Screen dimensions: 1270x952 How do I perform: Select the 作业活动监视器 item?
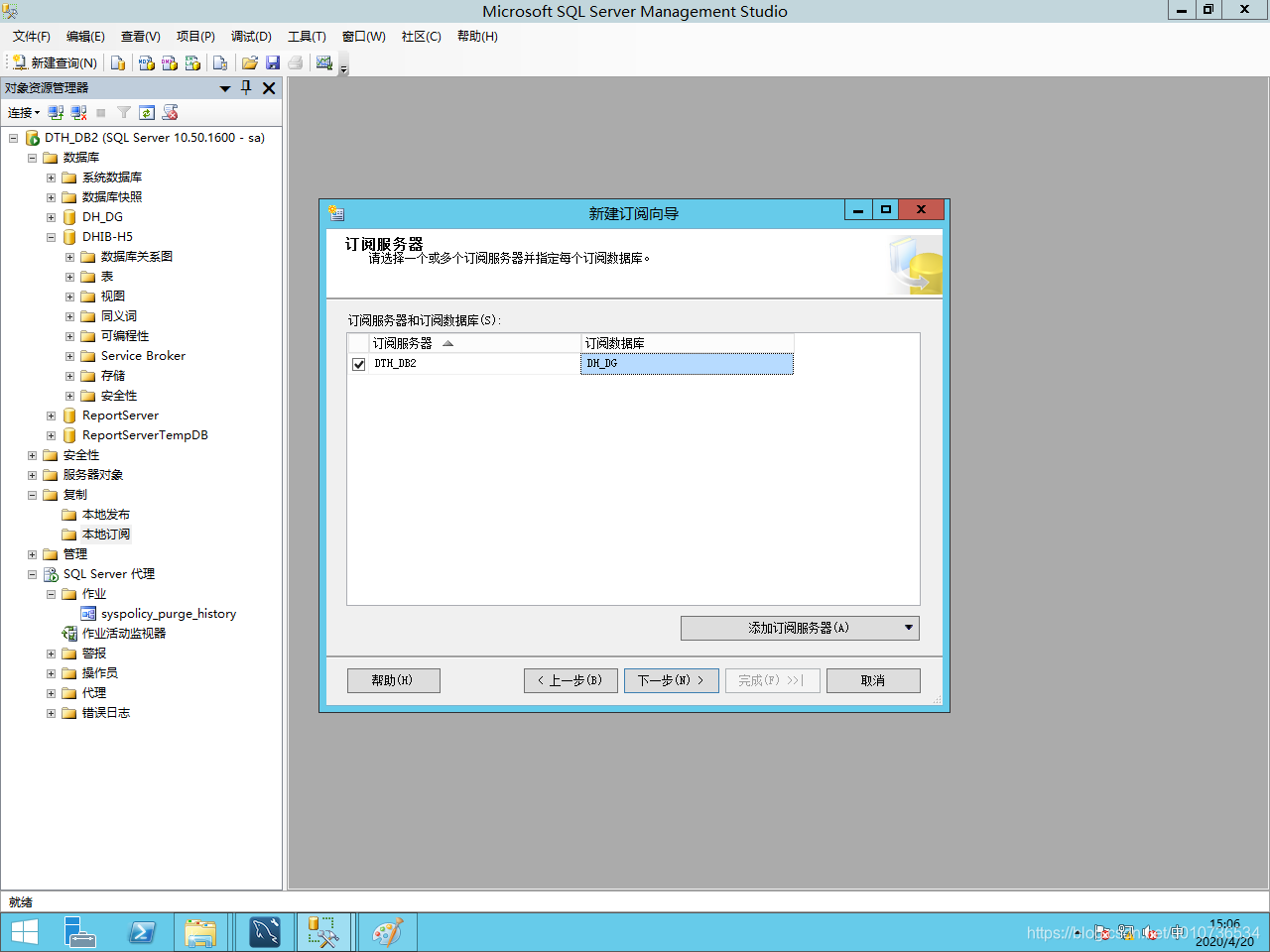124,634
